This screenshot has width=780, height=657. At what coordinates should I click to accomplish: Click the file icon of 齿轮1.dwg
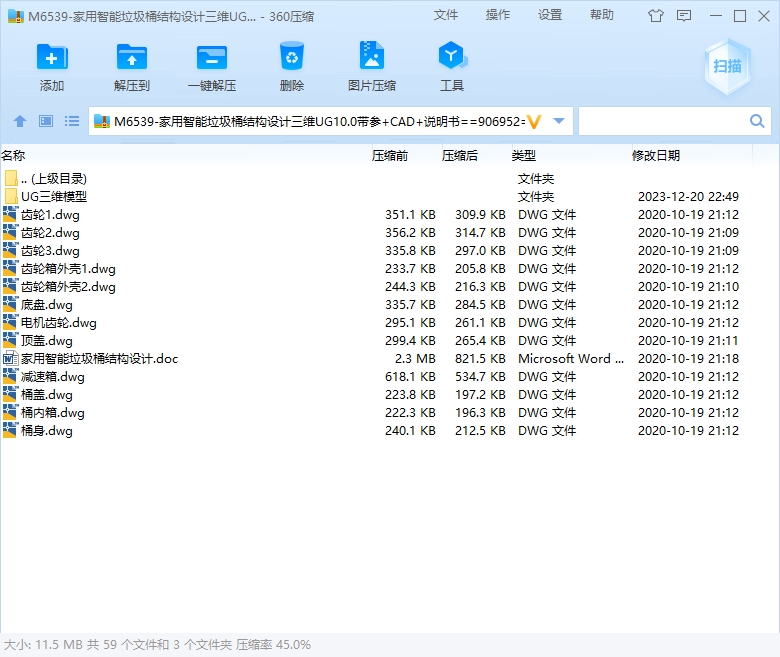(x=10, y=214)
